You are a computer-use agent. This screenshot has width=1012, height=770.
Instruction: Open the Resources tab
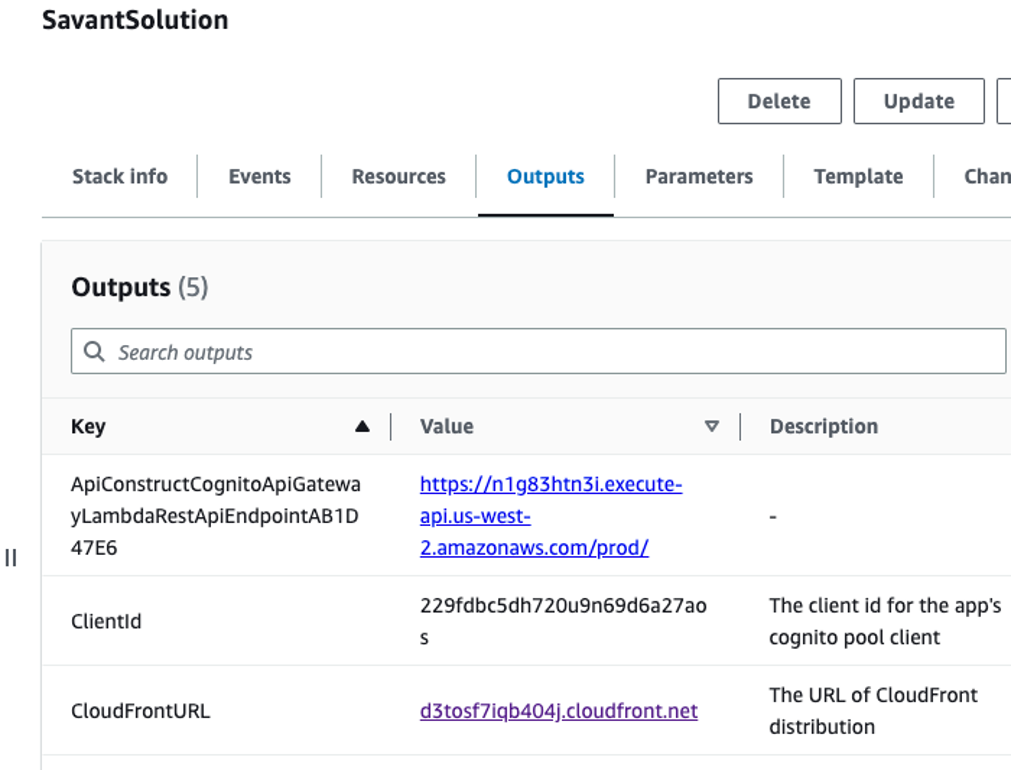pyautogui.click(x=398, y=176)
